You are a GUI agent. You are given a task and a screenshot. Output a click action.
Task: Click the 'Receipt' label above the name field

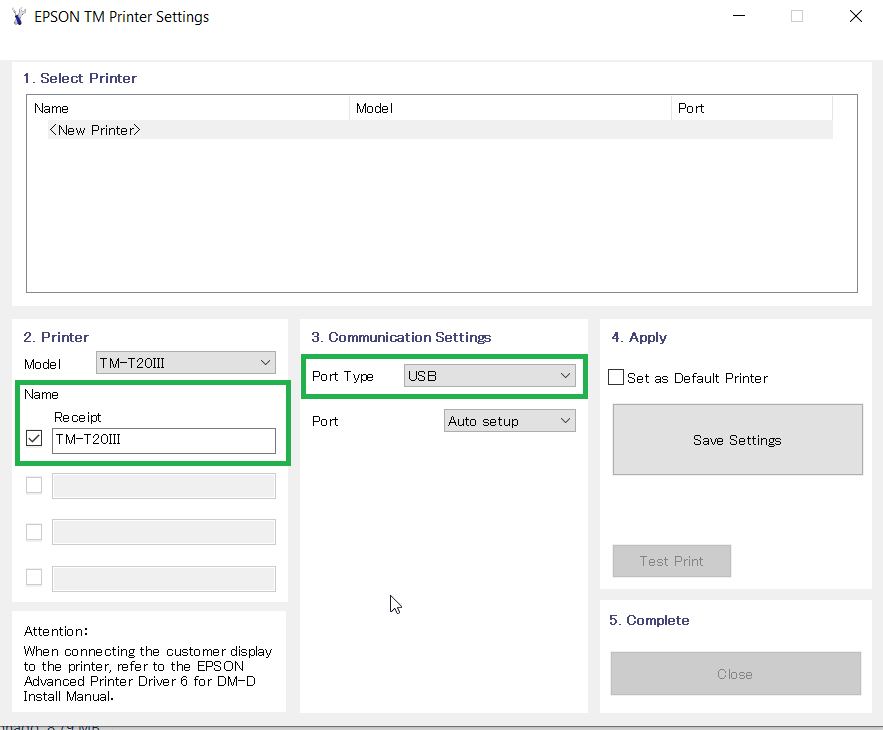(x=78, y=417)
